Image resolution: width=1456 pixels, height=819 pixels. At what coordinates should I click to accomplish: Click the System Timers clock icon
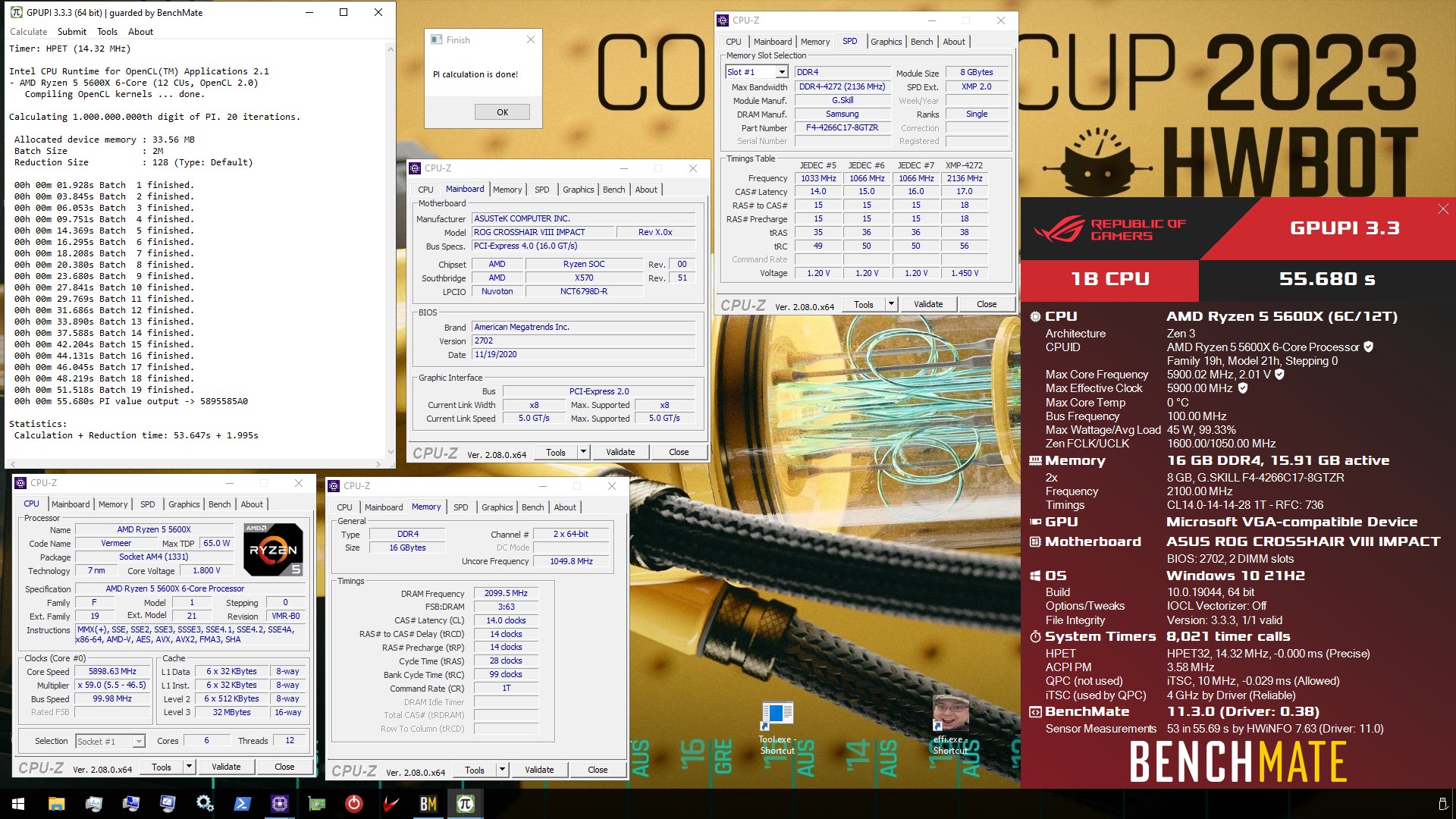click(1035, 637)
